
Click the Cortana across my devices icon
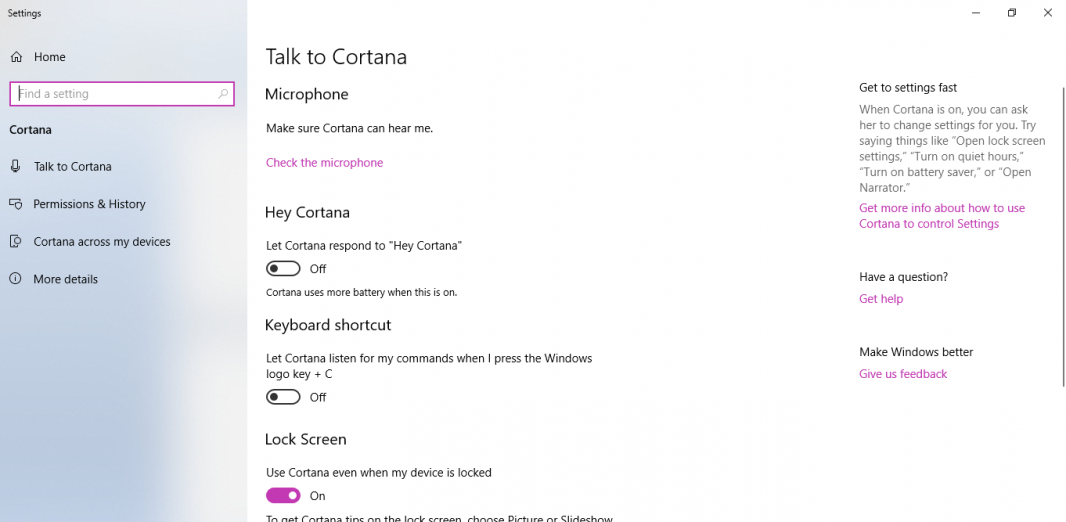tap(16, 241)
